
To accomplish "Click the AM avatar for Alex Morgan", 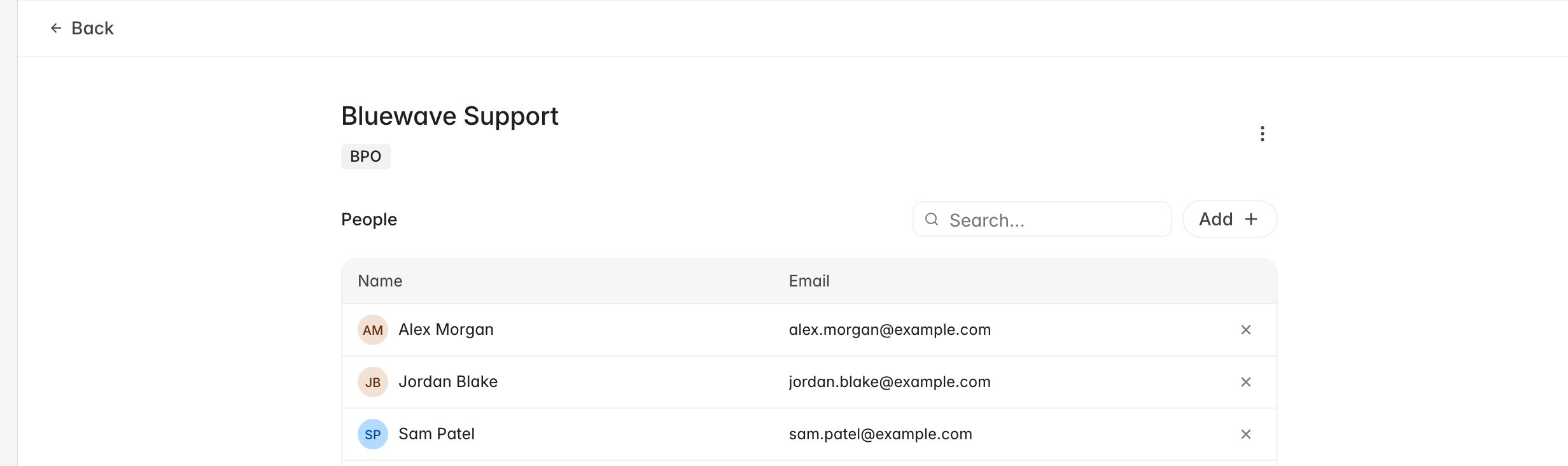I will click(373, 330).
